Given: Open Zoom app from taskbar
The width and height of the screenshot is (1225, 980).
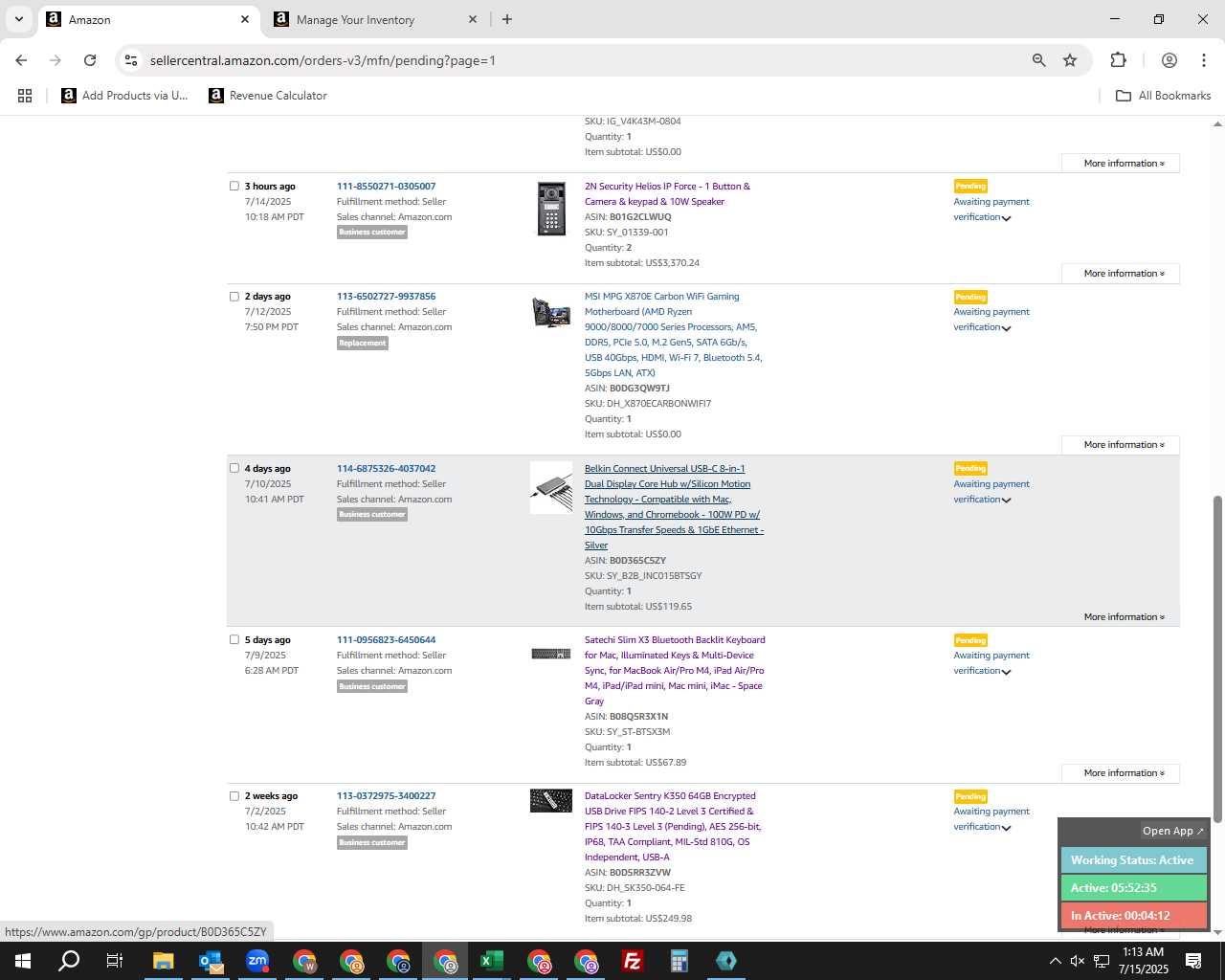Looking at the screenshot, I should pyautogui.click(x=257, y=961).
